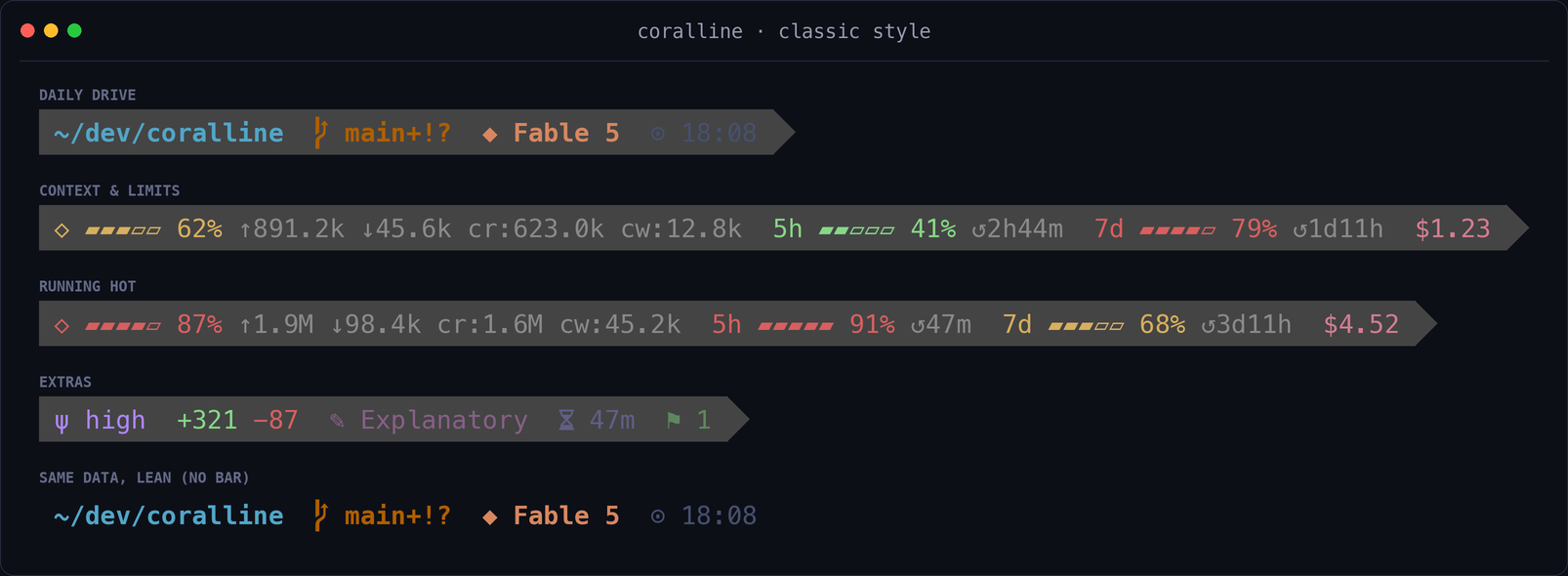This screenshot has height=576, width=1568.
Task: Click the Explanatory output style label
Action: 444,420
